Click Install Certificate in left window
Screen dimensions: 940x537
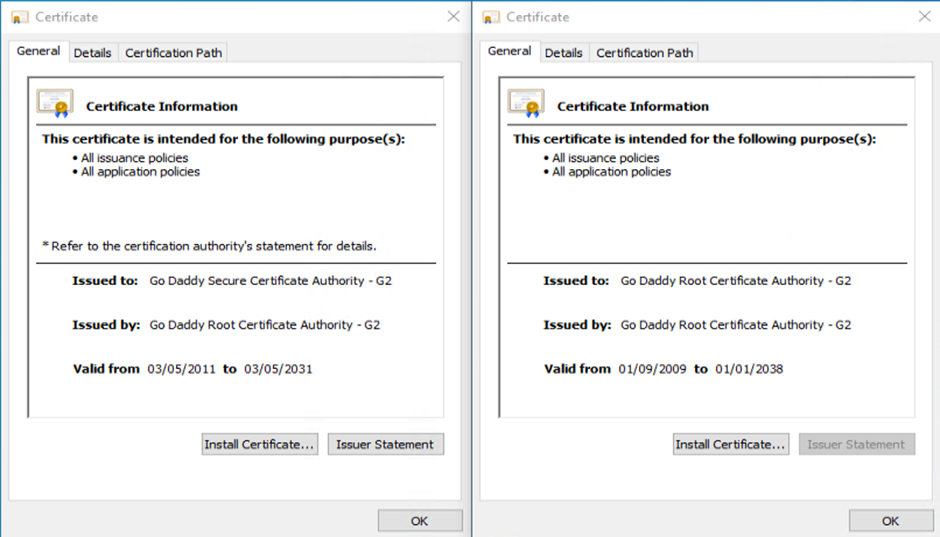[x=260, y=444]
